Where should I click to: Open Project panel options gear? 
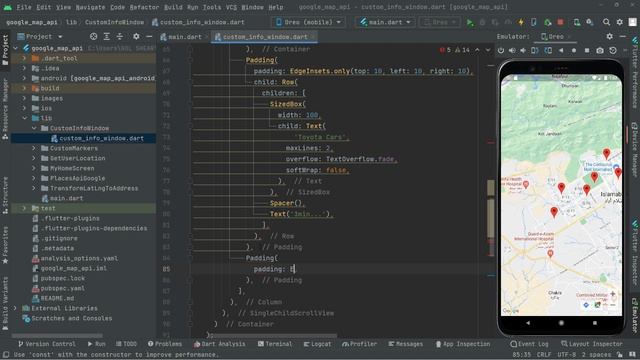coord(136,37)
